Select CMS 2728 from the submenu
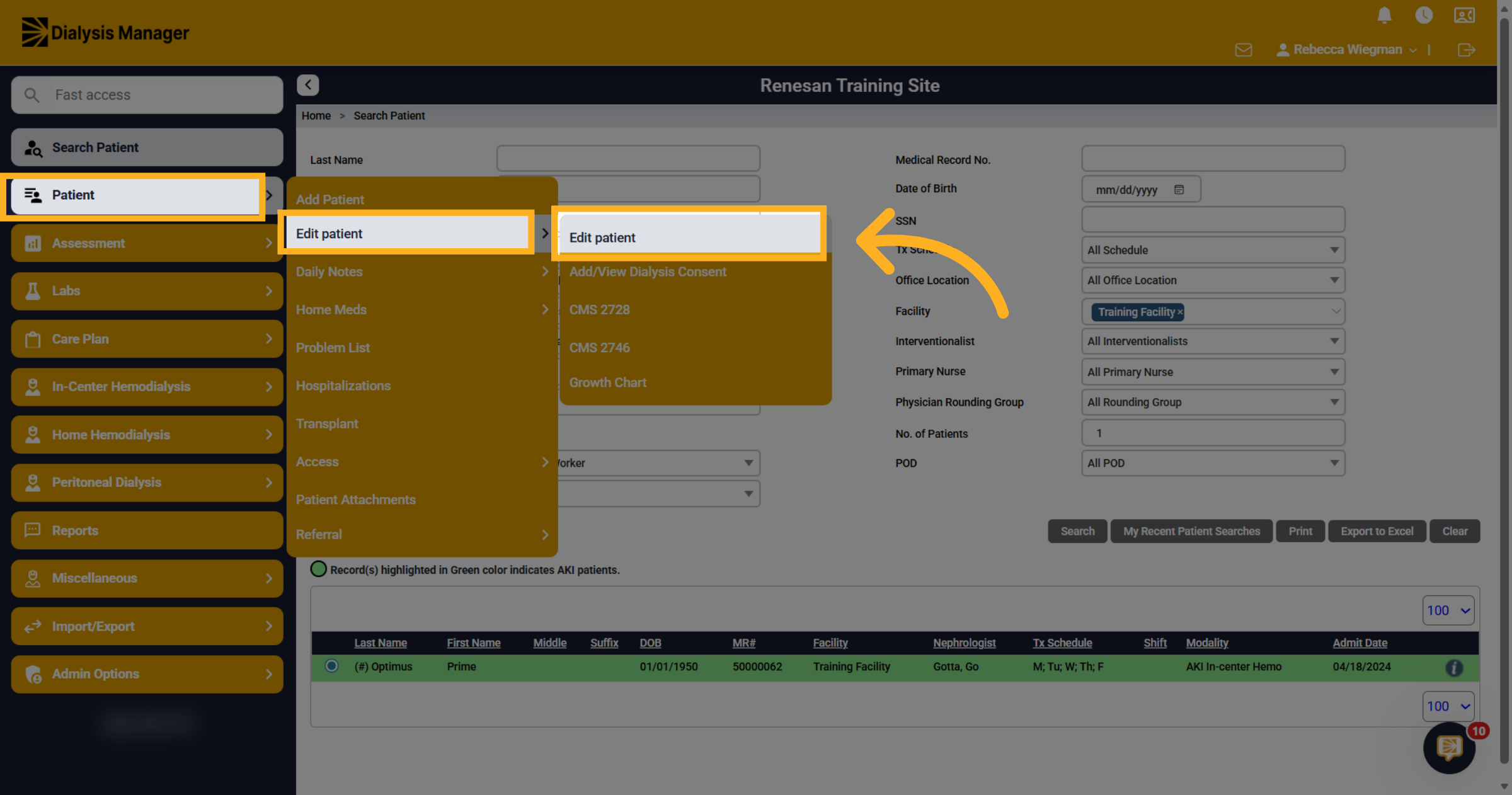Screen dimensions: 1512x795 click(599, 310)
